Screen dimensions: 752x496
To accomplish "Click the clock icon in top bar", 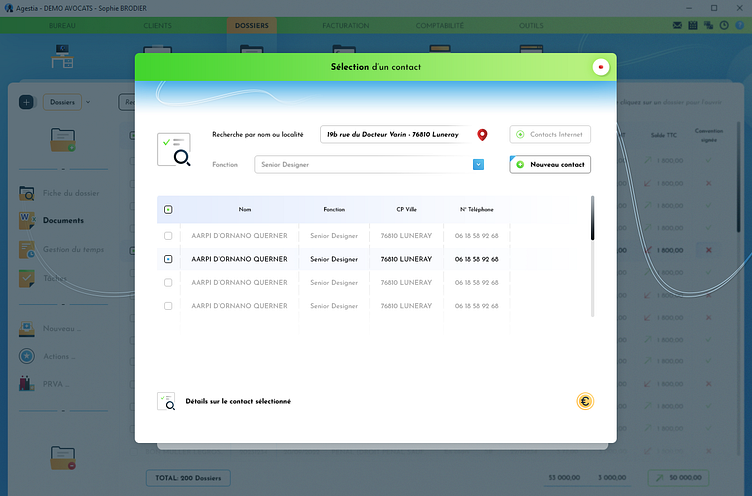I will [x=724, y=25].
